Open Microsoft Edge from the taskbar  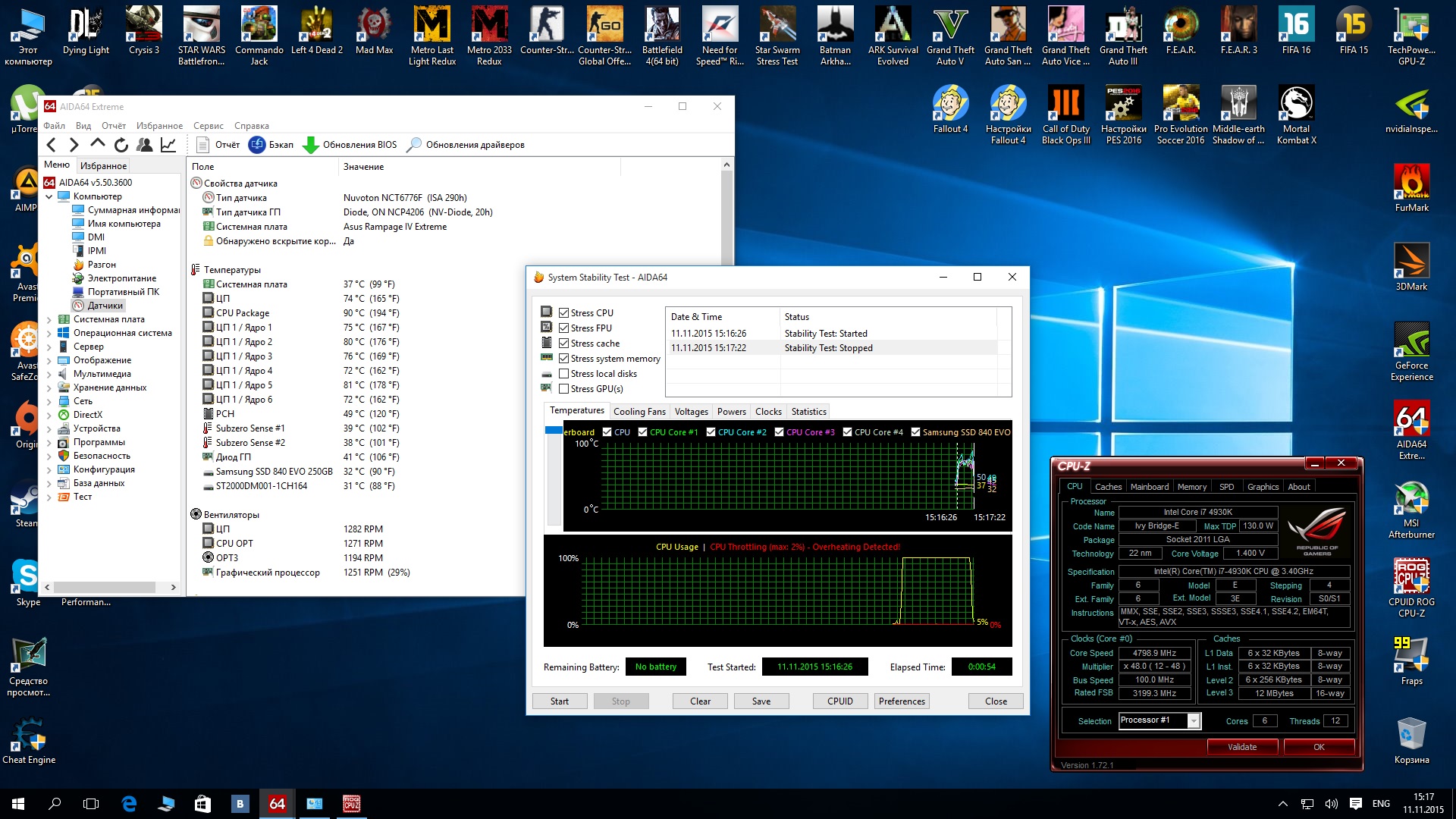(129, 803)
